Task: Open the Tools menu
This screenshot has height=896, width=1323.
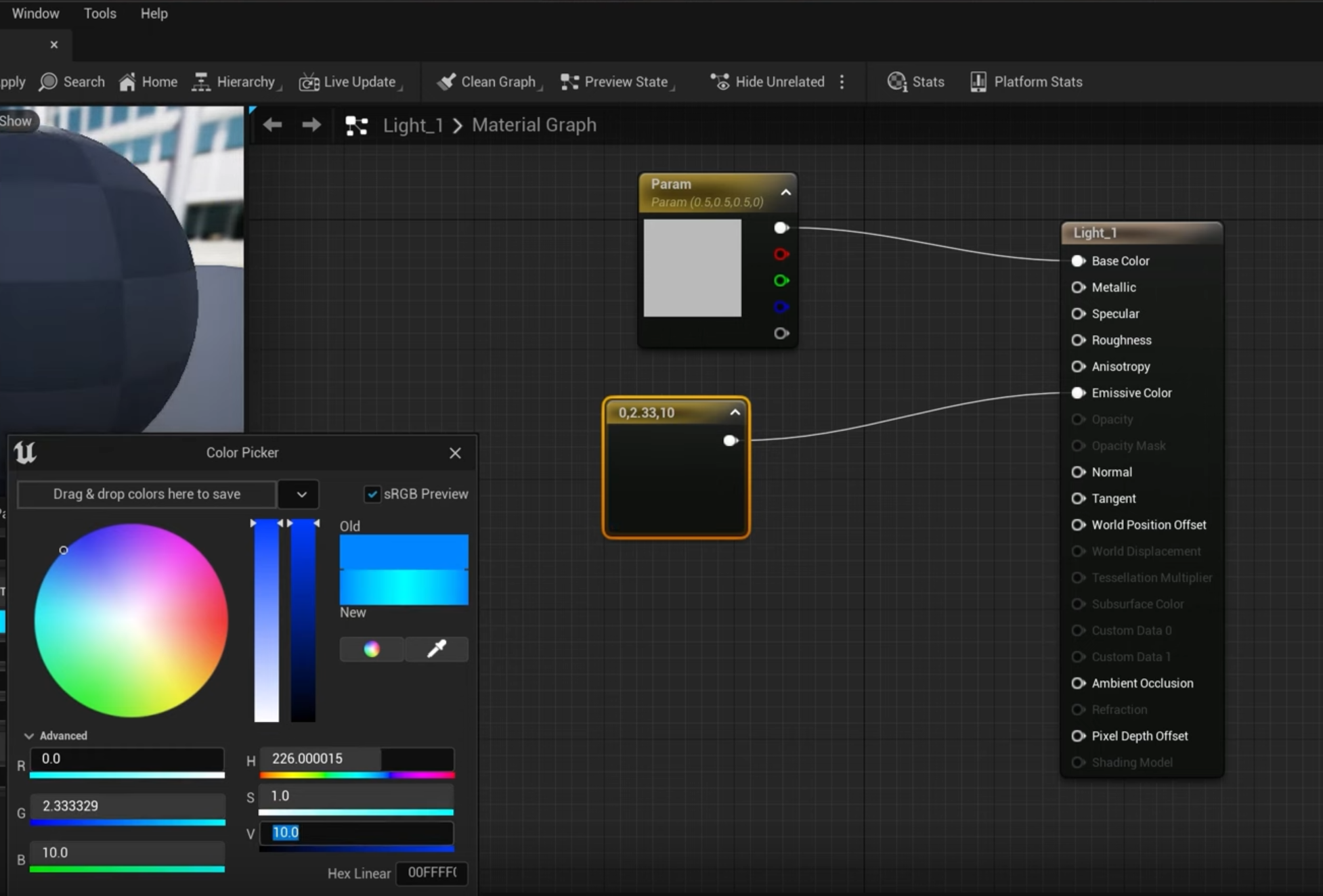Action: click(x=100, y=14)
